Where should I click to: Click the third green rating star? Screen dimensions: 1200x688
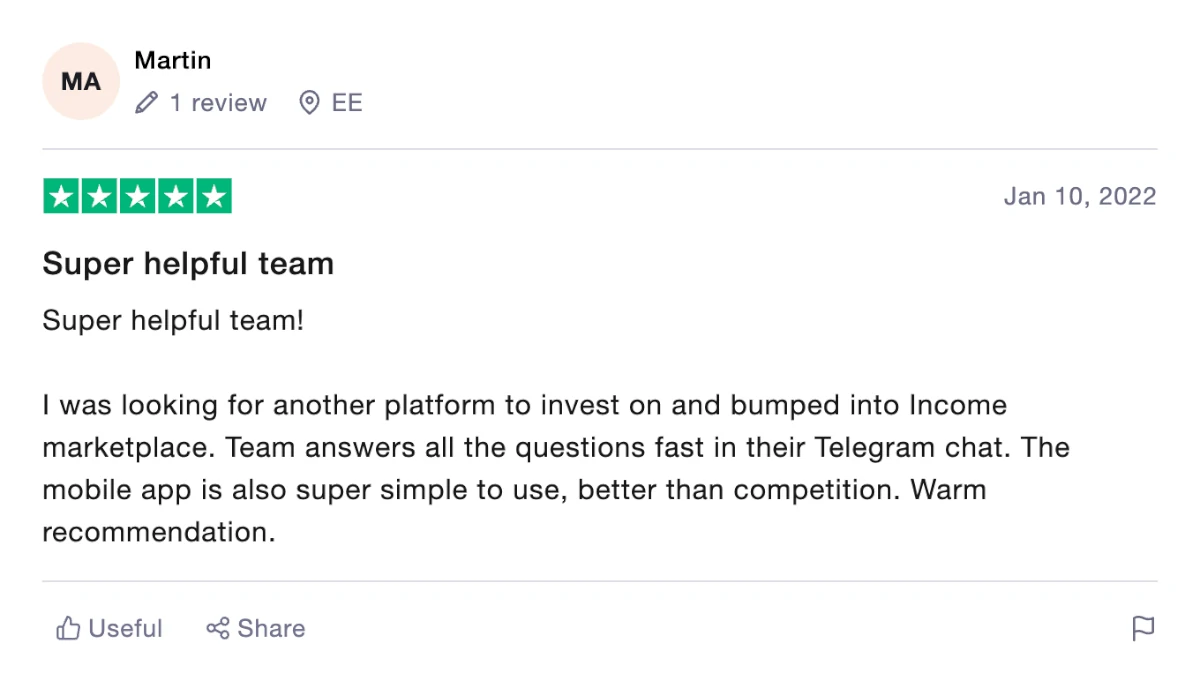(137, 196)
